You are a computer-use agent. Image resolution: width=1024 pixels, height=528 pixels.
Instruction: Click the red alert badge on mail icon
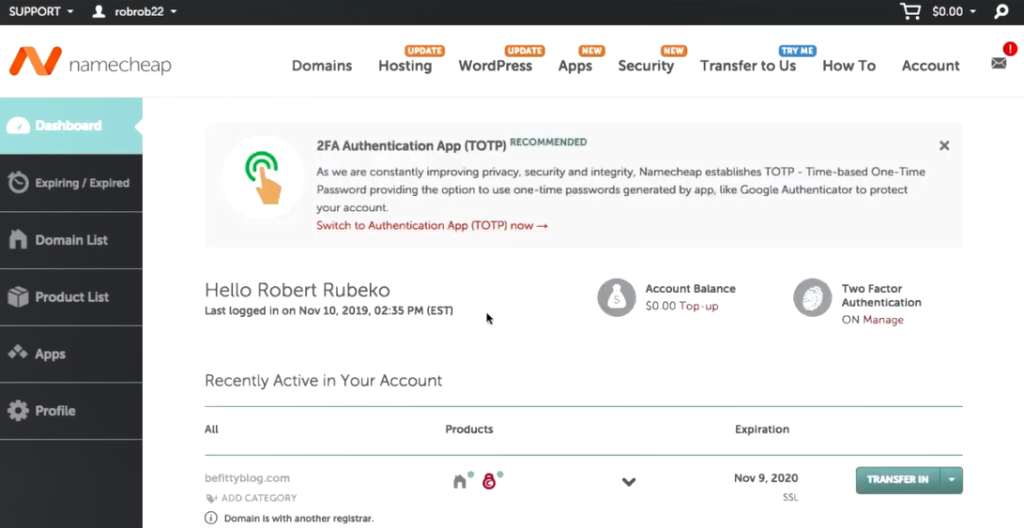1010,48
